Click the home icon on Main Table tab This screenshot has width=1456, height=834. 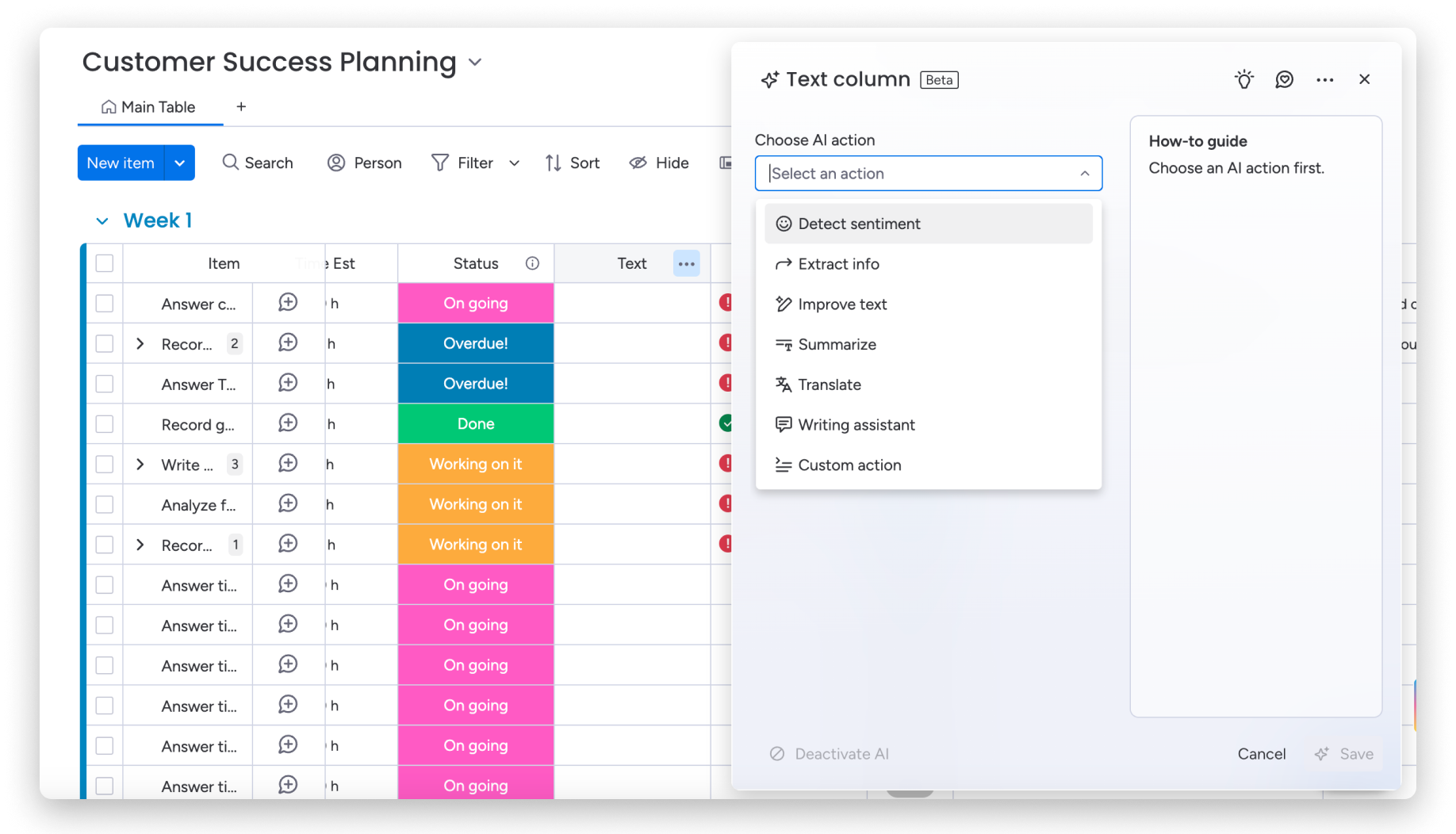pyautogui.click(x=109, y=107)
